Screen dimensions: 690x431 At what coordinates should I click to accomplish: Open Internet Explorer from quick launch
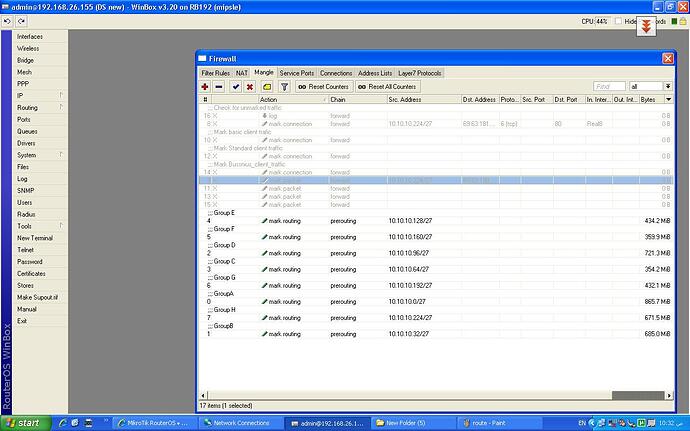[62, 423]
